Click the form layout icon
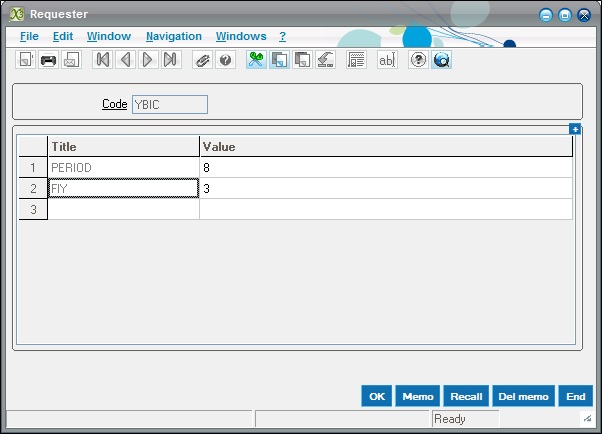 tap(356, 60)
